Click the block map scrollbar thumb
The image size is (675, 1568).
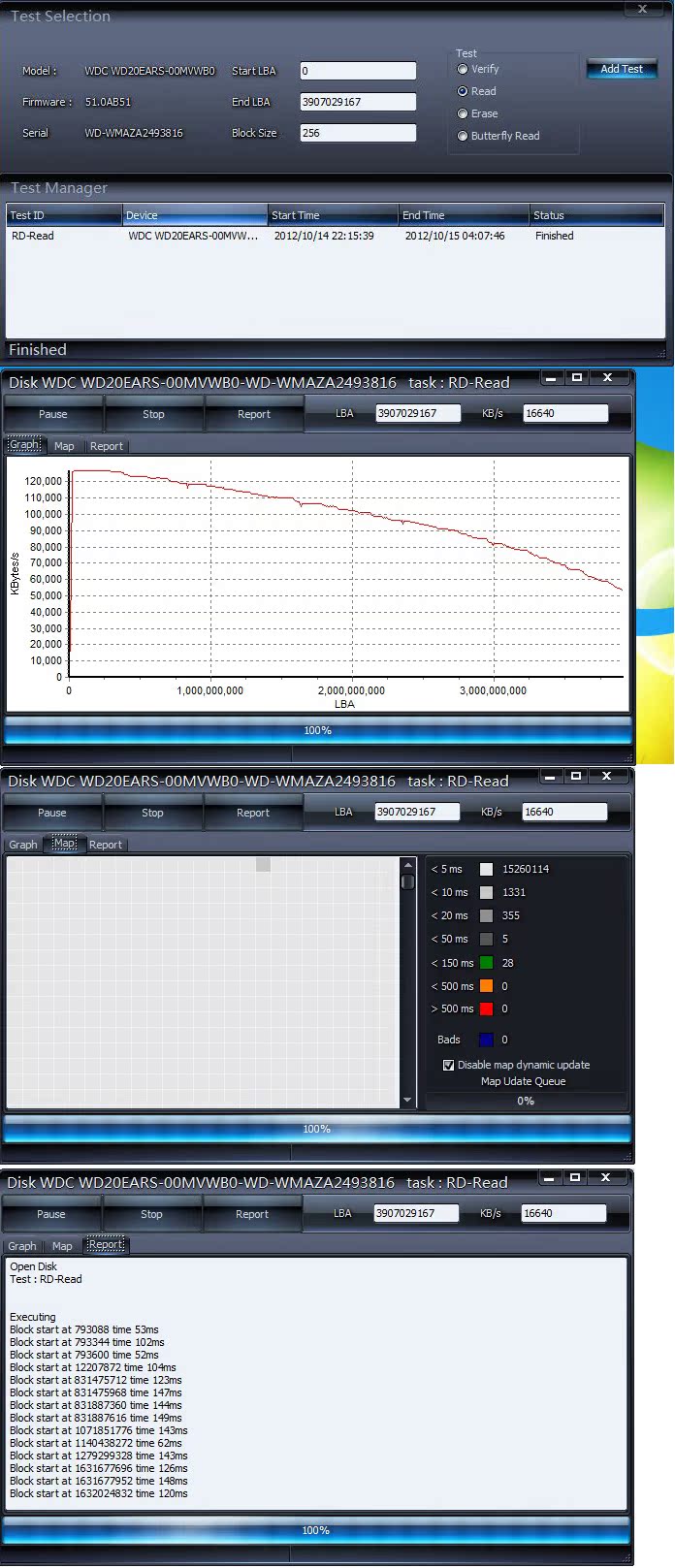tap(407, 881)
